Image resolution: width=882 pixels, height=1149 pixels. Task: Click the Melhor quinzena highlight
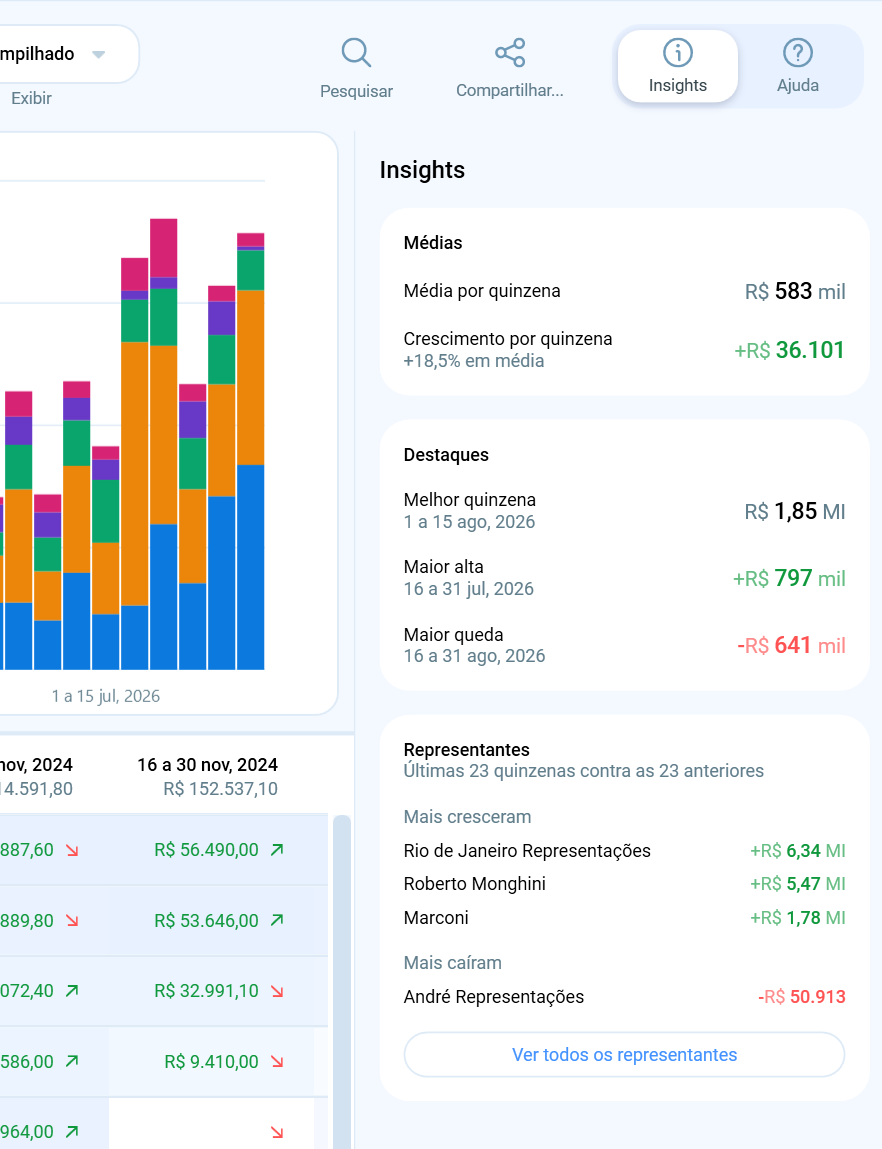[x=624, y=511]
